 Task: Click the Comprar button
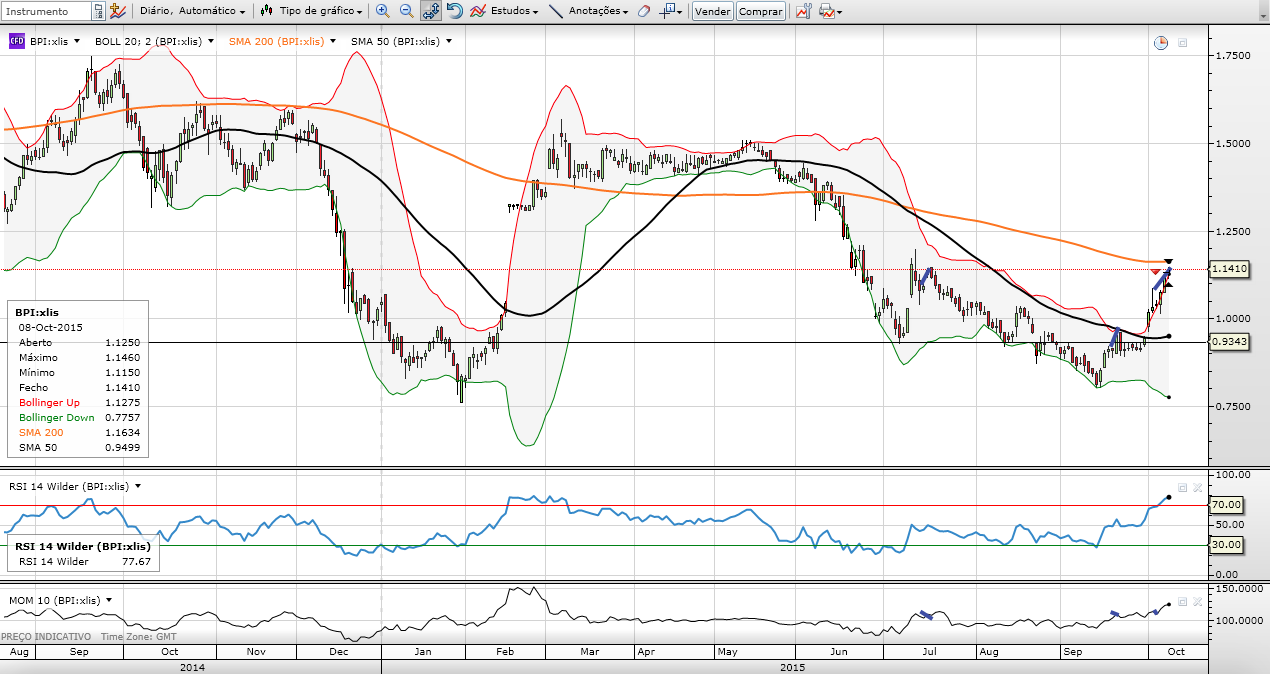tap(760, 11)
